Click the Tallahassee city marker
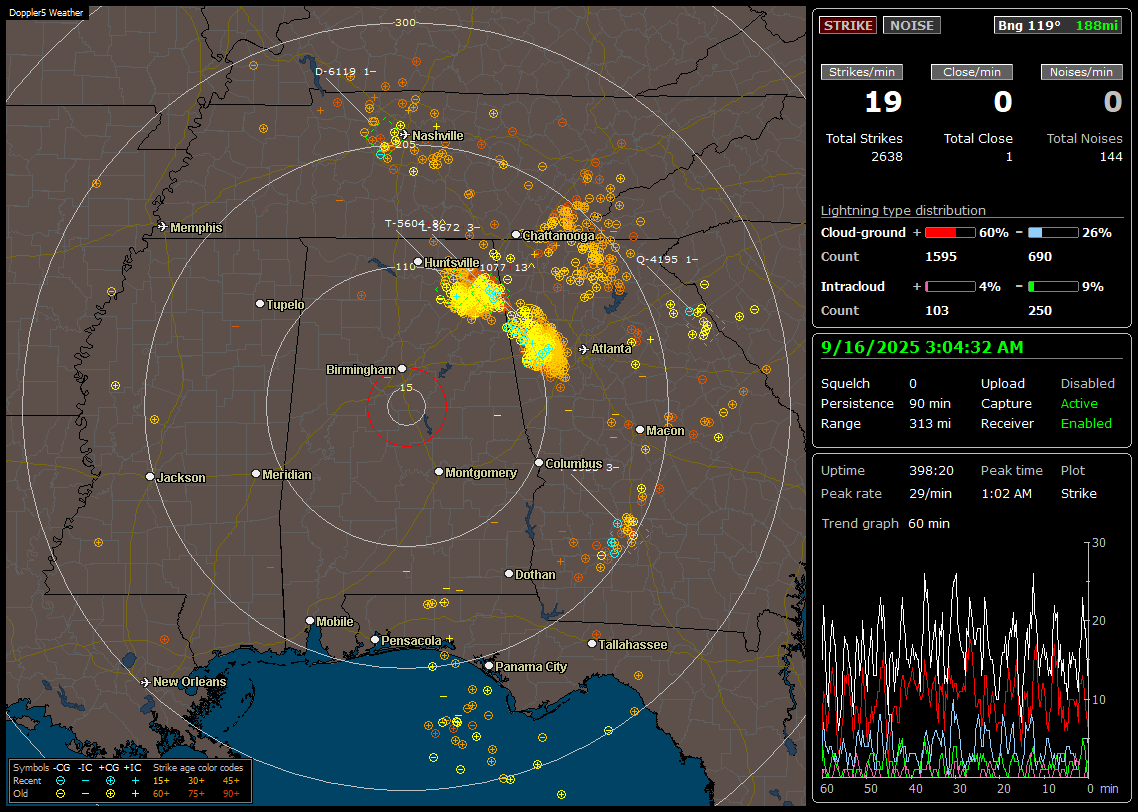1138x812 pixels. (x=592, y=644)
